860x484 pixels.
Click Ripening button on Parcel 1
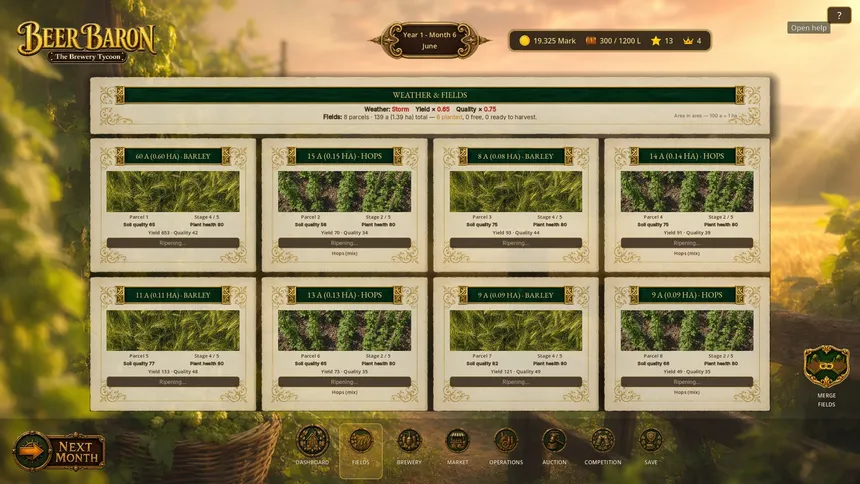(x=173, y=243)
